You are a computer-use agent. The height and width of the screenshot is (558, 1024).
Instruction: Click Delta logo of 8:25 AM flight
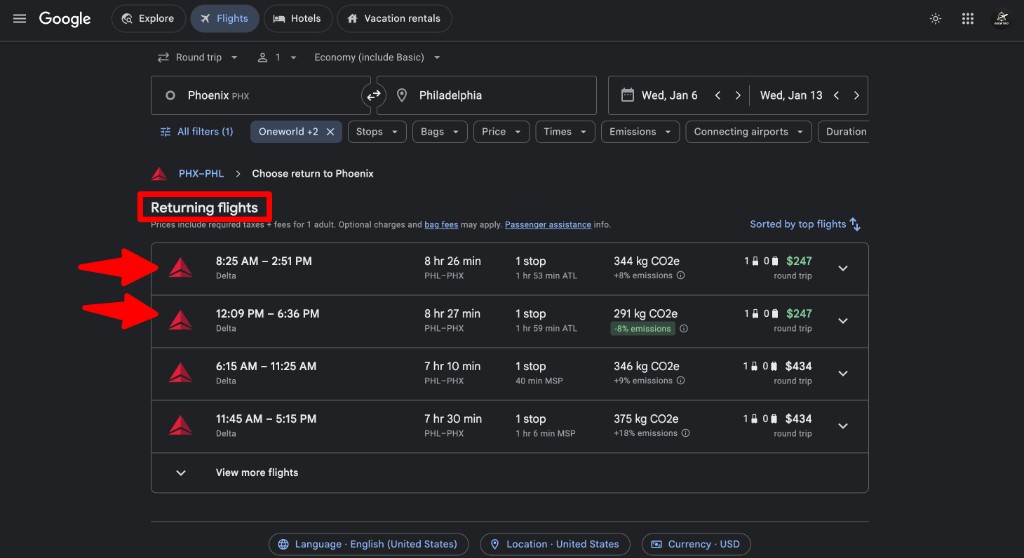(x=180, y=268)
